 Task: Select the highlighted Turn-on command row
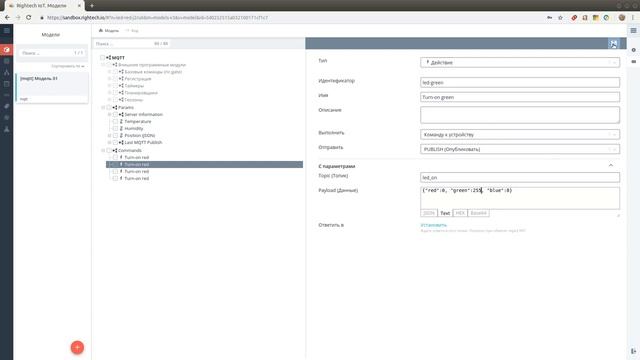click(x=204, y=164)
